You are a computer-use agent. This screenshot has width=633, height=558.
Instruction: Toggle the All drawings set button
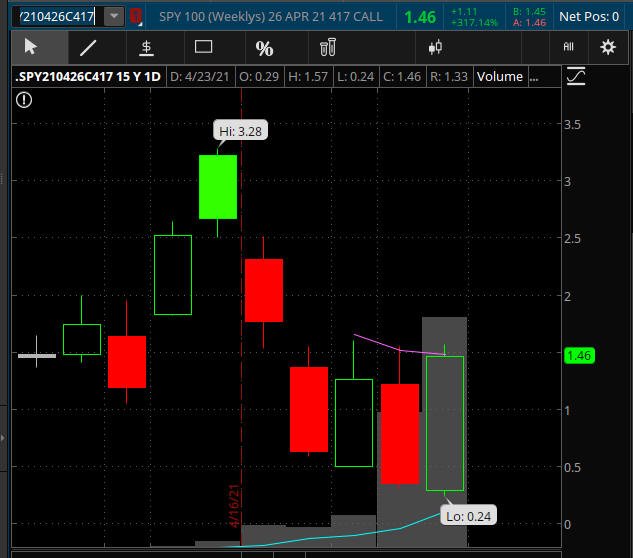pos(568,47)
